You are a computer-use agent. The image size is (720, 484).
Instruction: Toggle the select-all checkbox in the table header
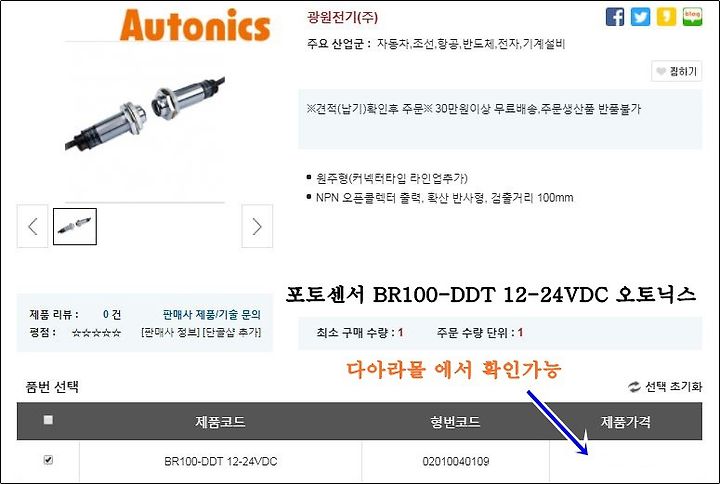tap(48, 420)
